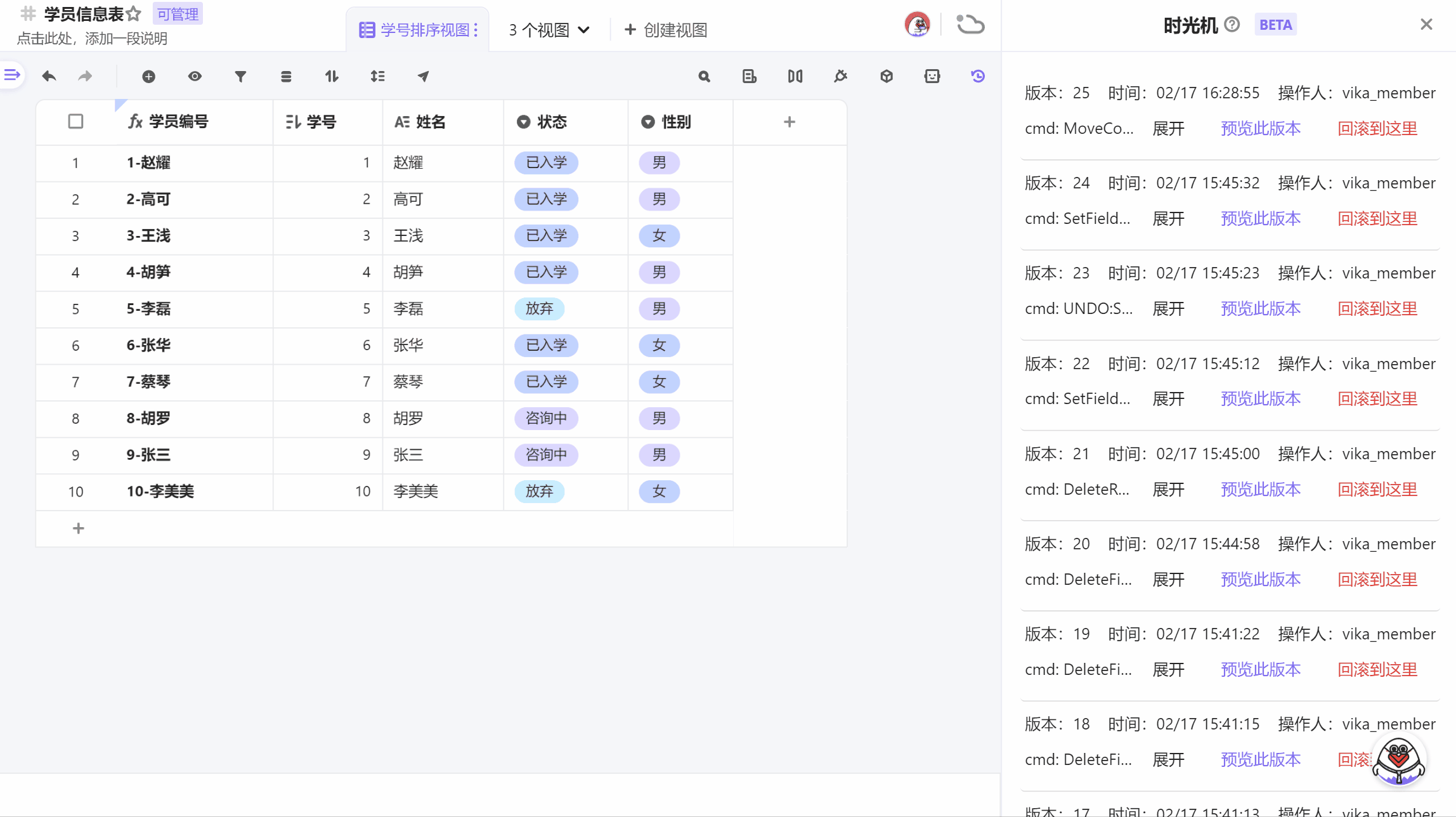1456x817 pixels.
Task: Expand details of version 24
Action: (1168, 219)
